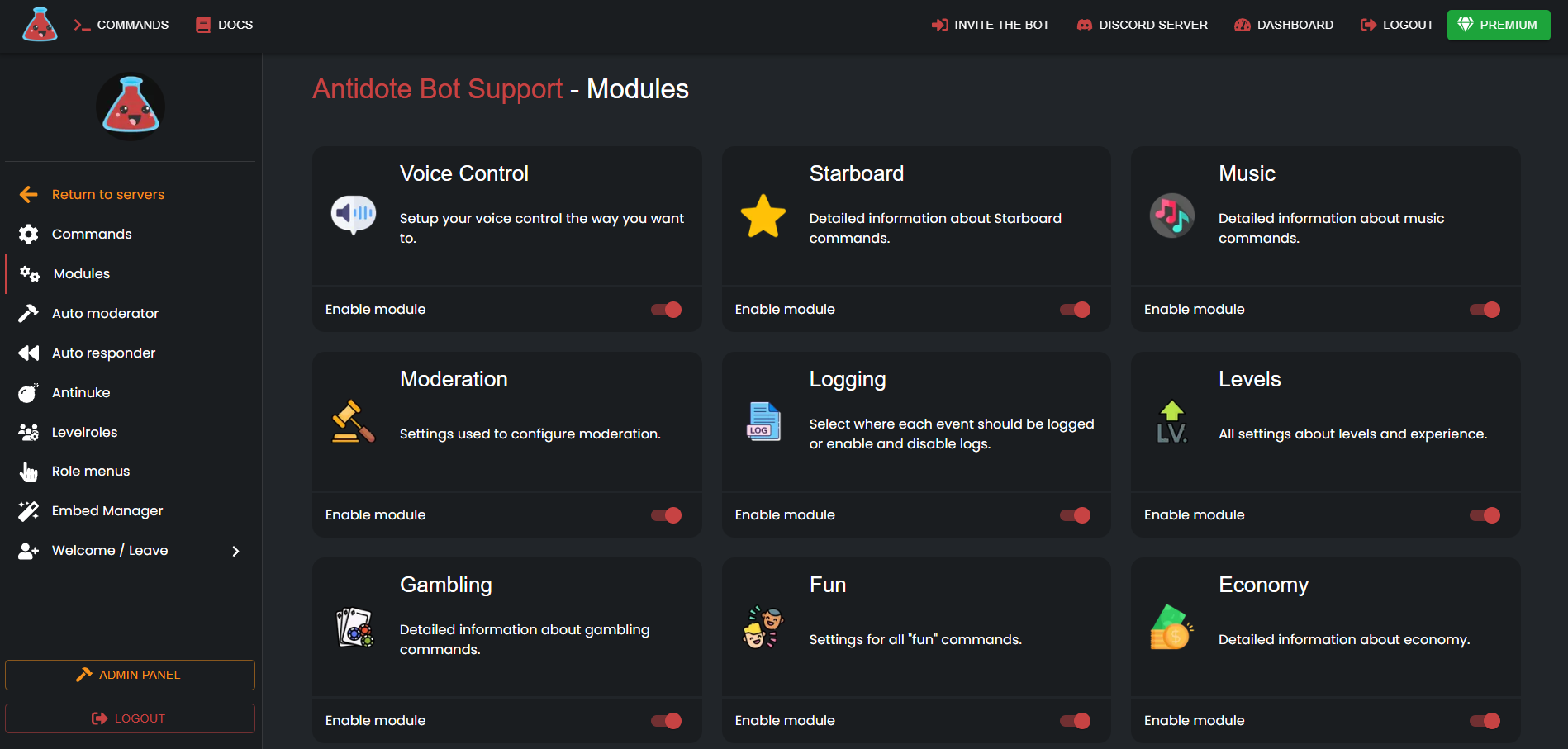This screenshot has height=749, width=1568.
Task: Expand the Welcome / Leave submenu chevron
Action: [x=235, y=551]
